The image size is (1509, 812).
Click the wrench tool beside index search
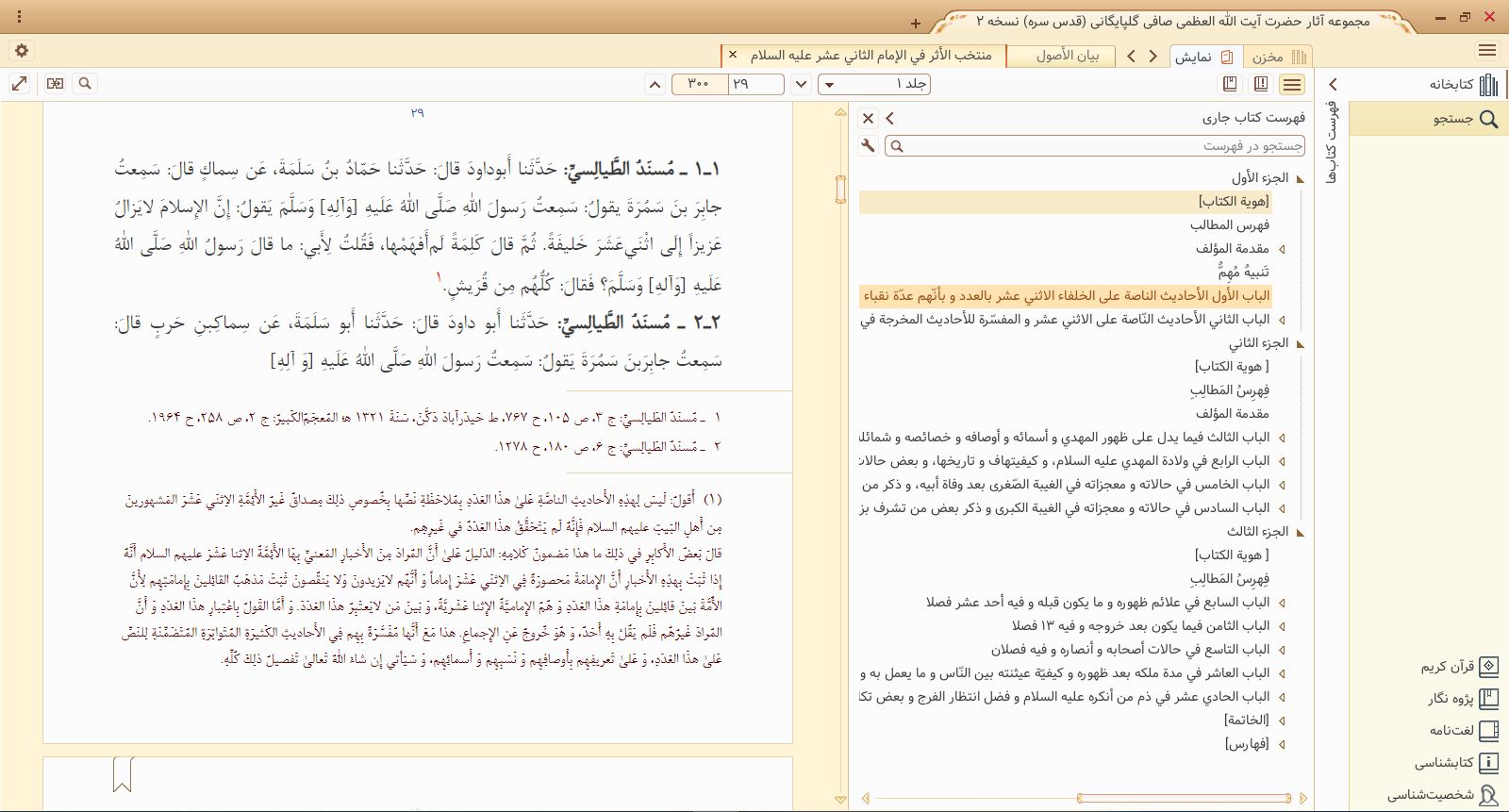[x=868, y=145]
